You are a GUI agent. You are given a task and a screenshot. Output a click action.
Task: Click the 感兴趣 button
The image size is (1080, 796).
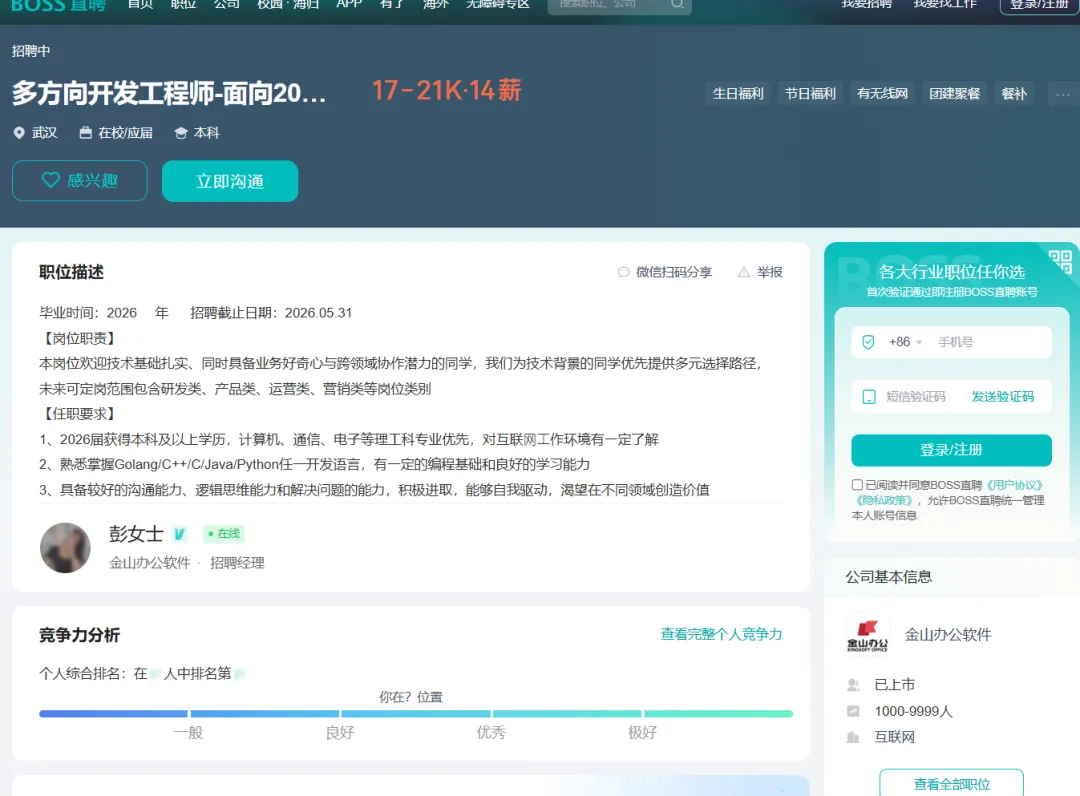click(x=80, y=180)
